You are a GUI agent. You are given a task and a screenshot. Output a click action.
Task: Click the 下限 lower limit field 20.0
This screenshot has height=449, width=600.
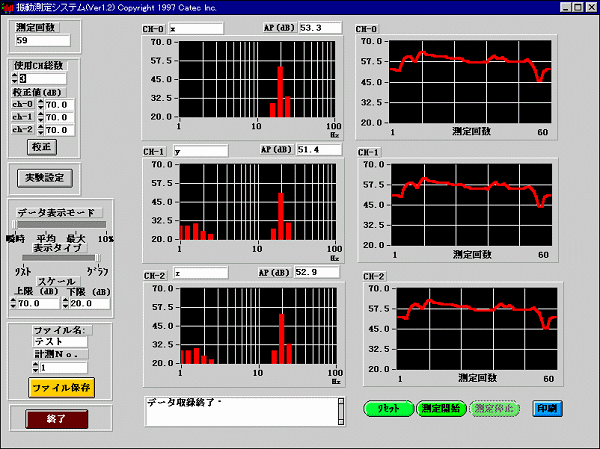90,303
